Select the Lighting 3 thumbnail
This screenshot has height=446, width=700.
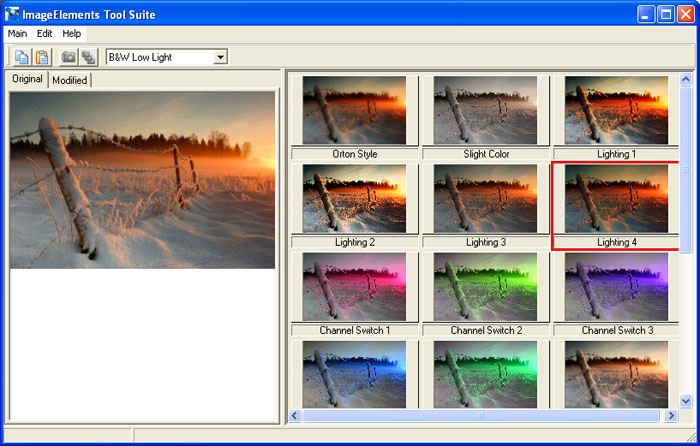coord(485,198)
